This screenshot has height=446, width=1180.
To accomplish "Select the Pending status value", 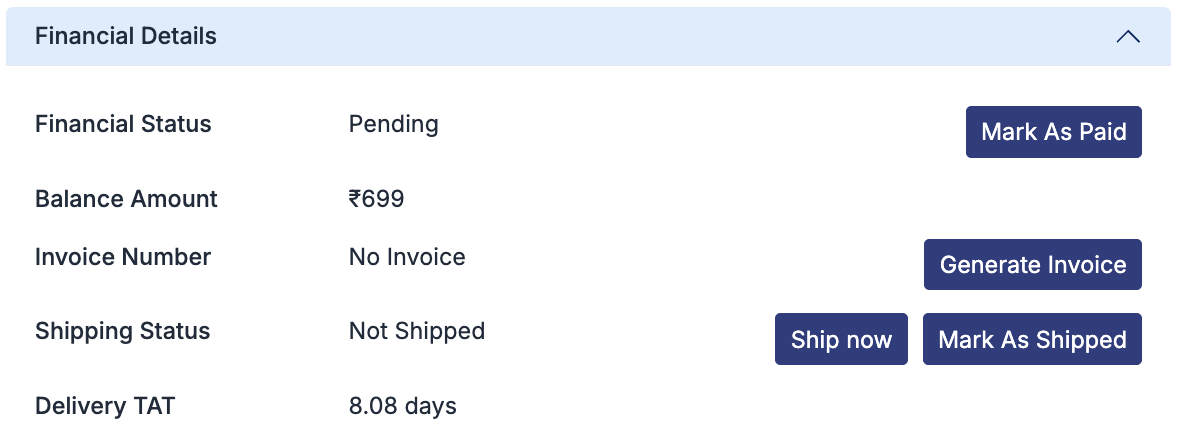I will pyautogui.click(x=393, y=124).
